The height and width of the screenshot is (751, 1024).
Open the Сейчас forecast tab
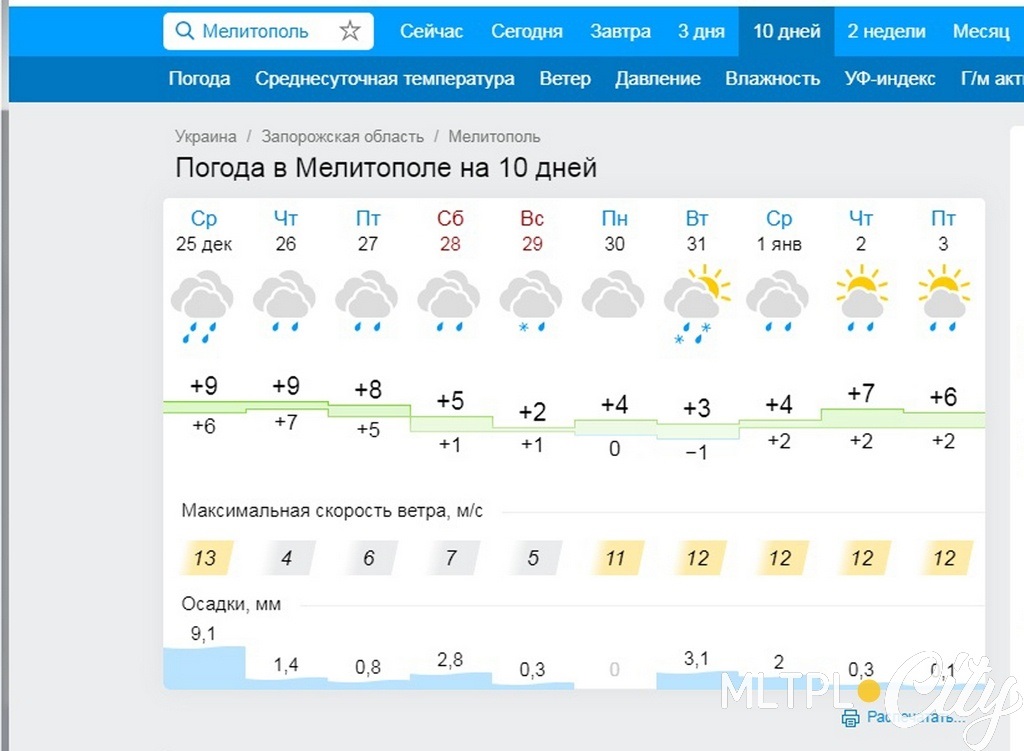tap(431, 31)
